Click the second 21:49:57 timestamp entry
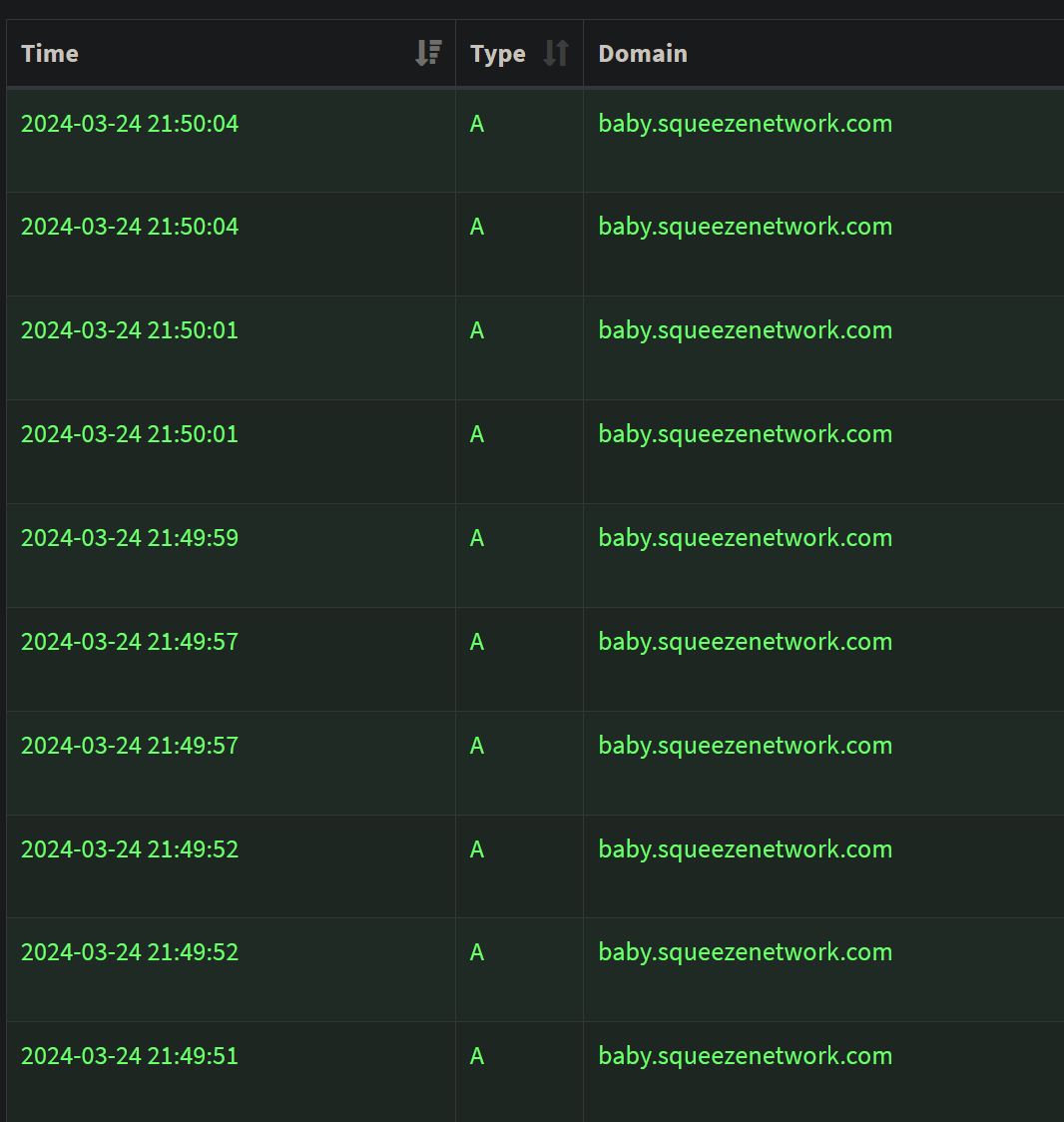This screenshot has height=1122, width=1064. [x=130, y=746]
